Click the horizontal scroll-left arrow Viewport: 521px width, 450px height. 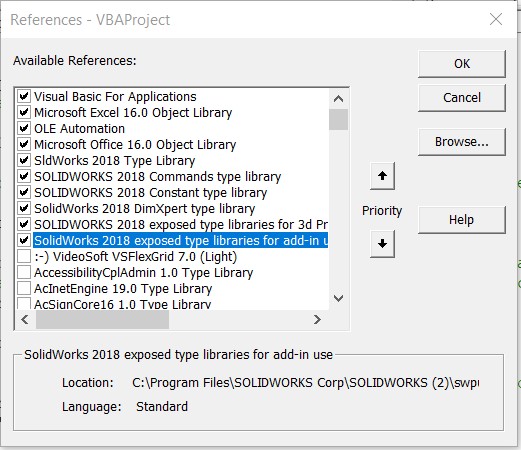[x=25, y=320]
